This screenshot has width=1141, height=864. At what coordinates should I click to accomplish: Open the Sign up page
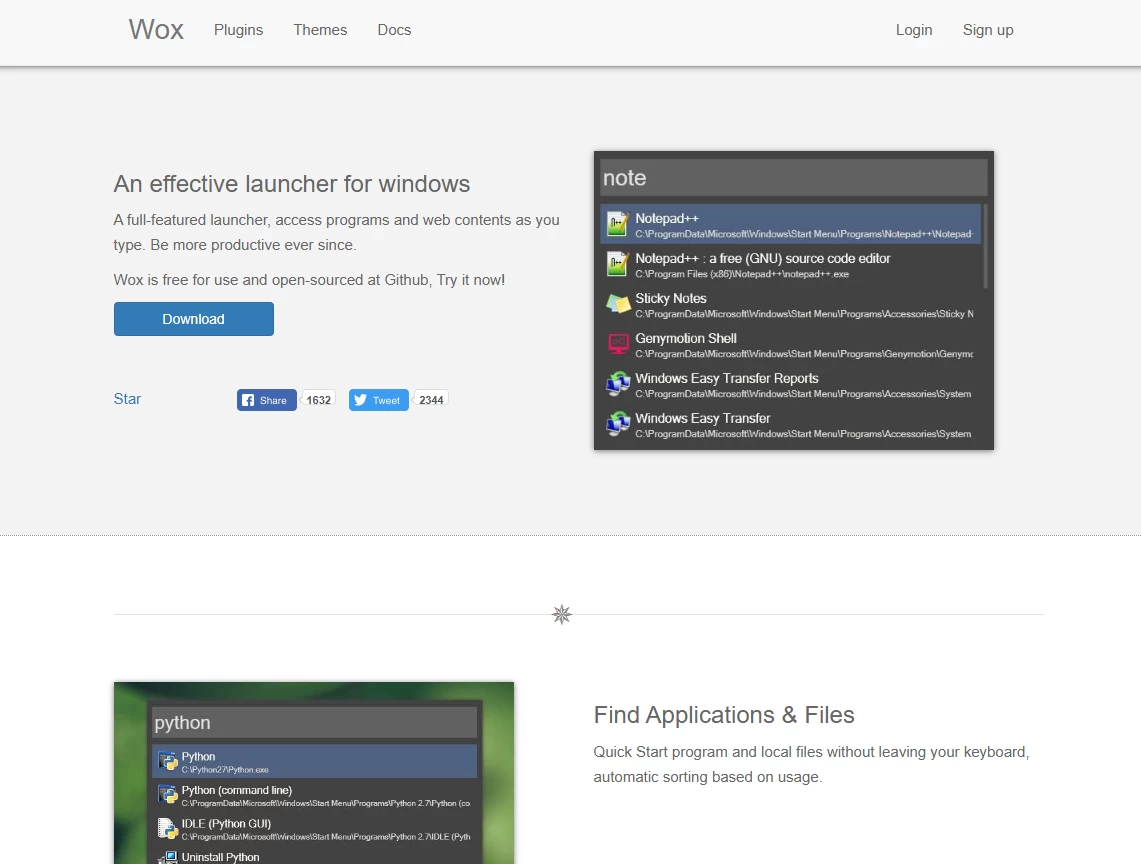pyautogui.click(x=987, y=30)
